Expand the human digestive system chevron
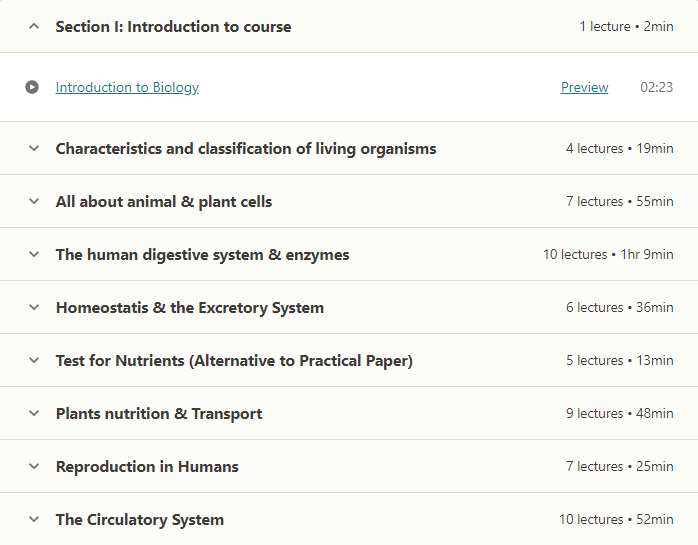Viewport: 698px width, 545px height. click(x=34, y=254)
